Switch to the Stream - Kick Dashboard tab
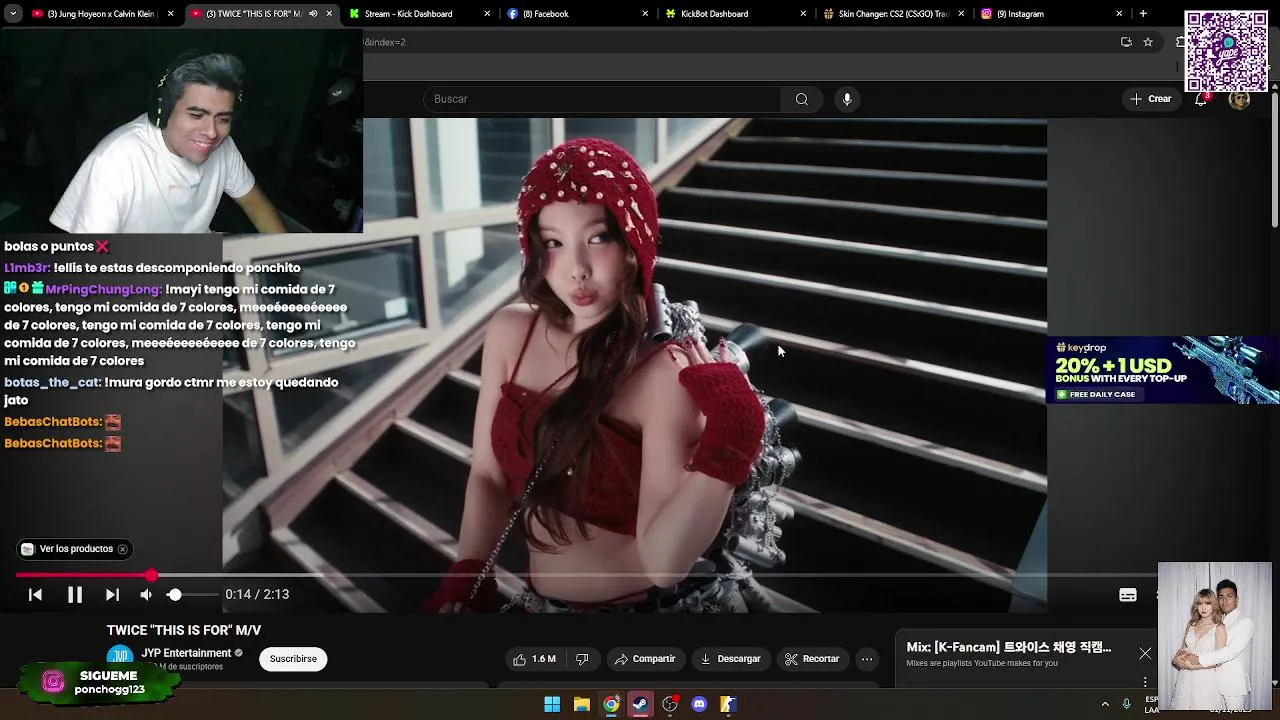Screen dimensions: 1280x720 pos(420,14)
